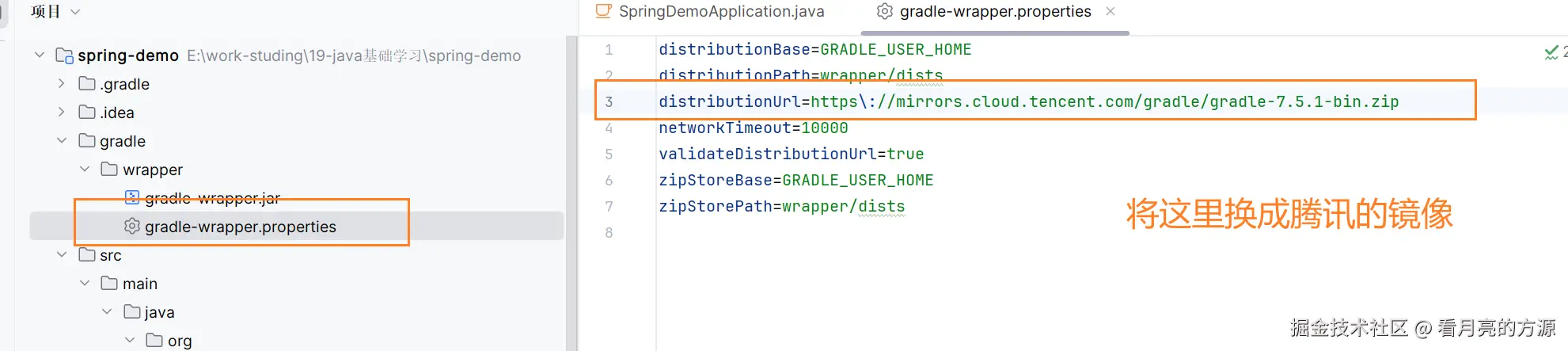Viewport: 1568px width, 351px height.
Task: Collapse the main folder
Action: 85,283
